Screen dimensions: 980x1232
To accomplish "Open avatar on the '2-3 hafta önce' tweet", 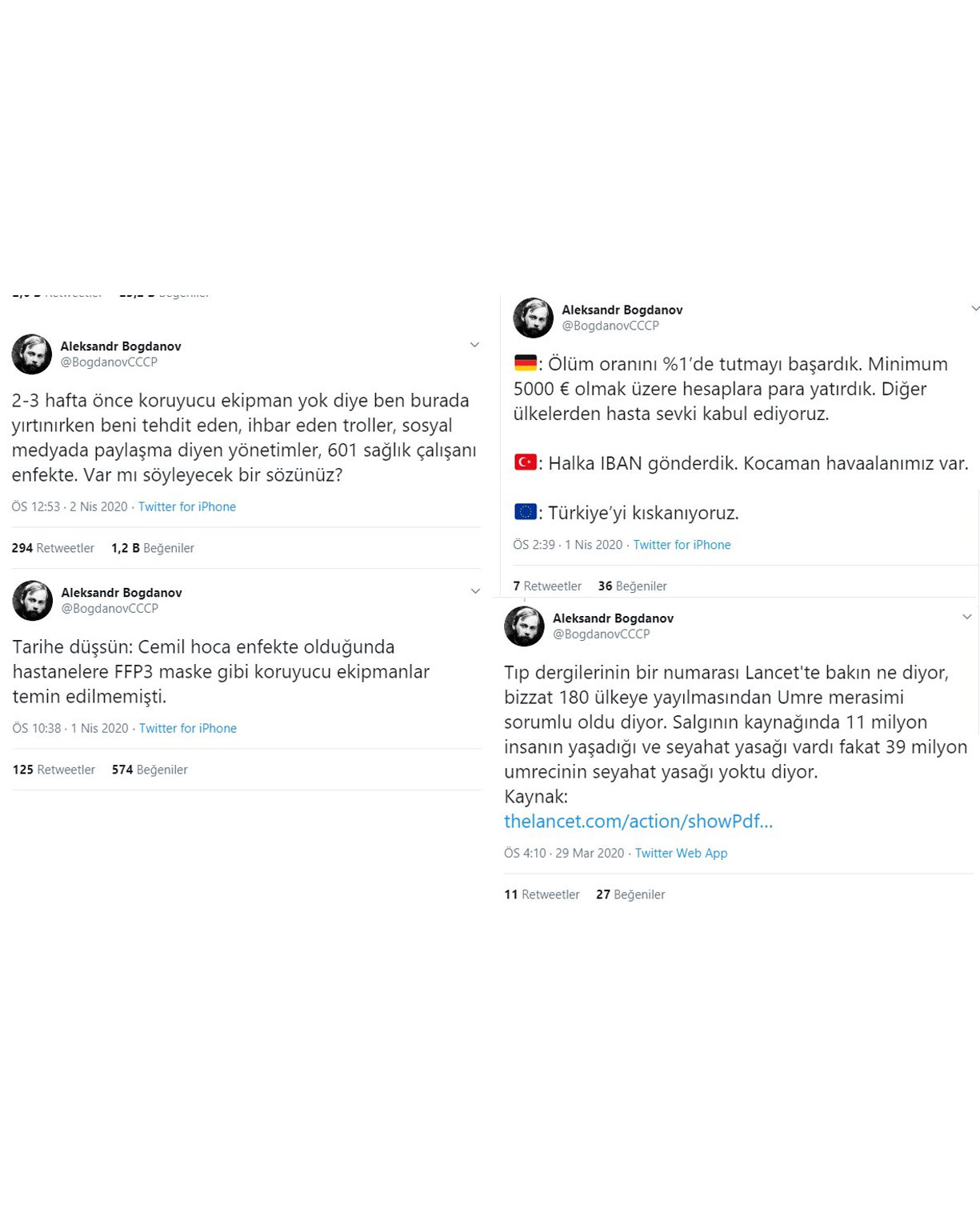I will (32, 354).
